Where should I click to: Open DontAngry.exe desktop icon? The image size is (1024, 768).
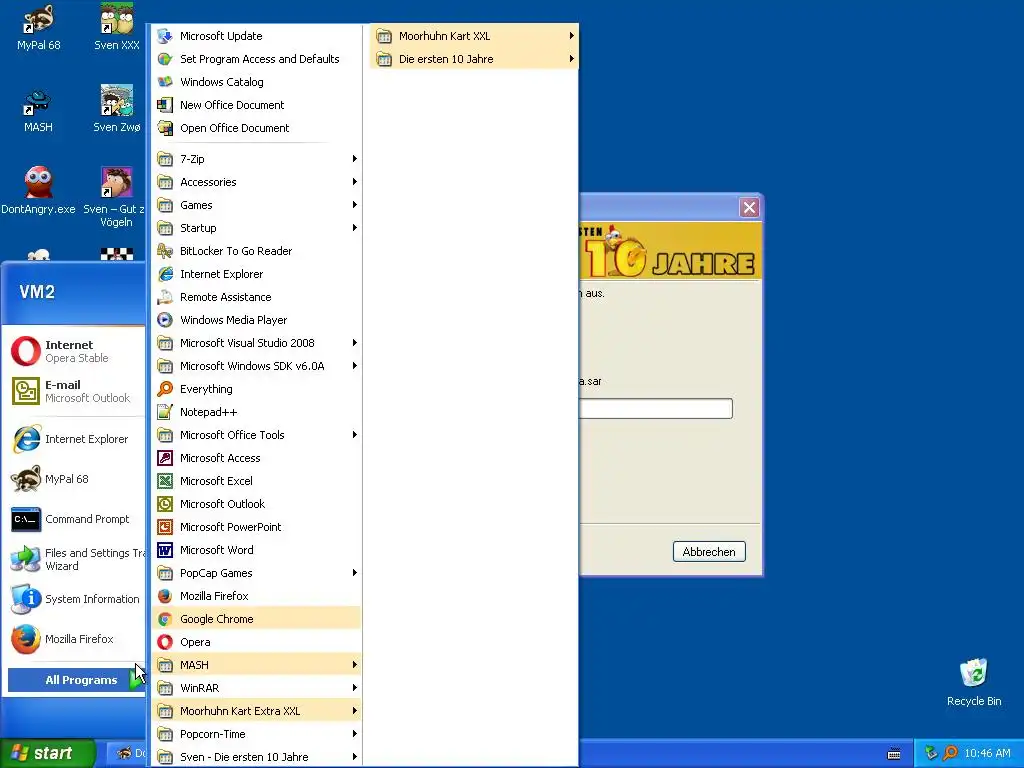point(38,191)
